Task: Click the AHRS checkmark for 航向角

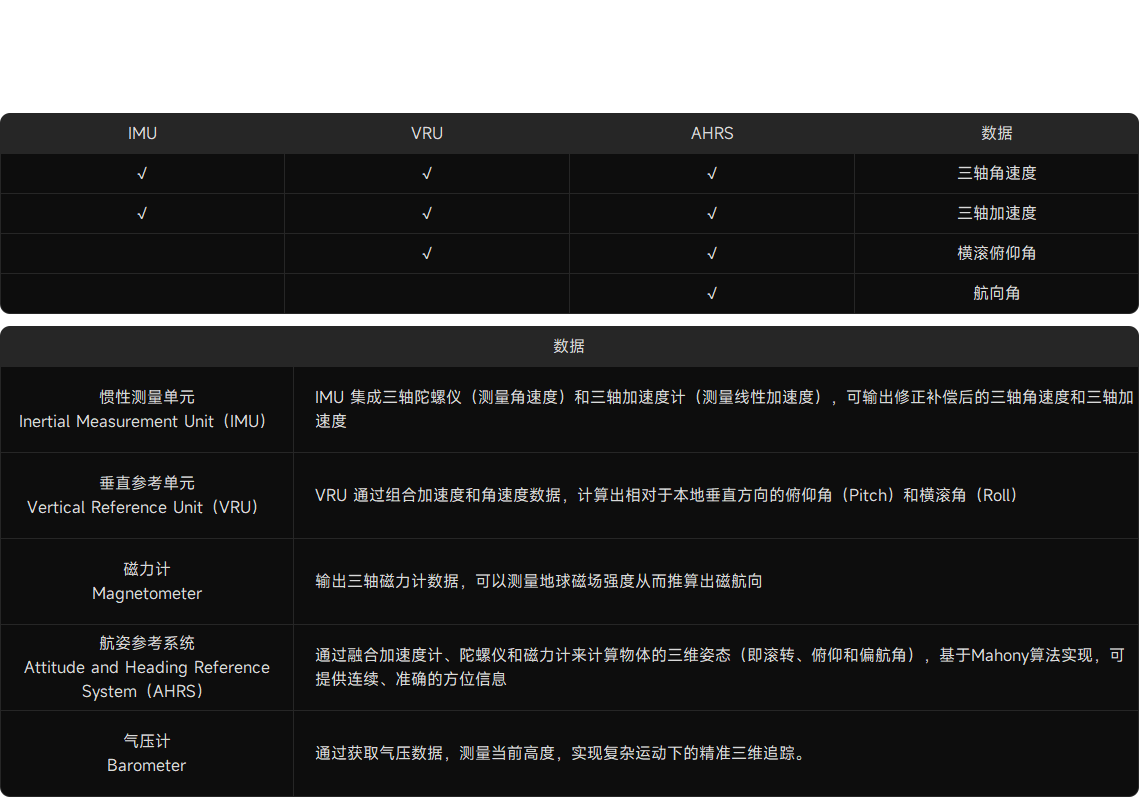Action: click(x=712, y=293)
